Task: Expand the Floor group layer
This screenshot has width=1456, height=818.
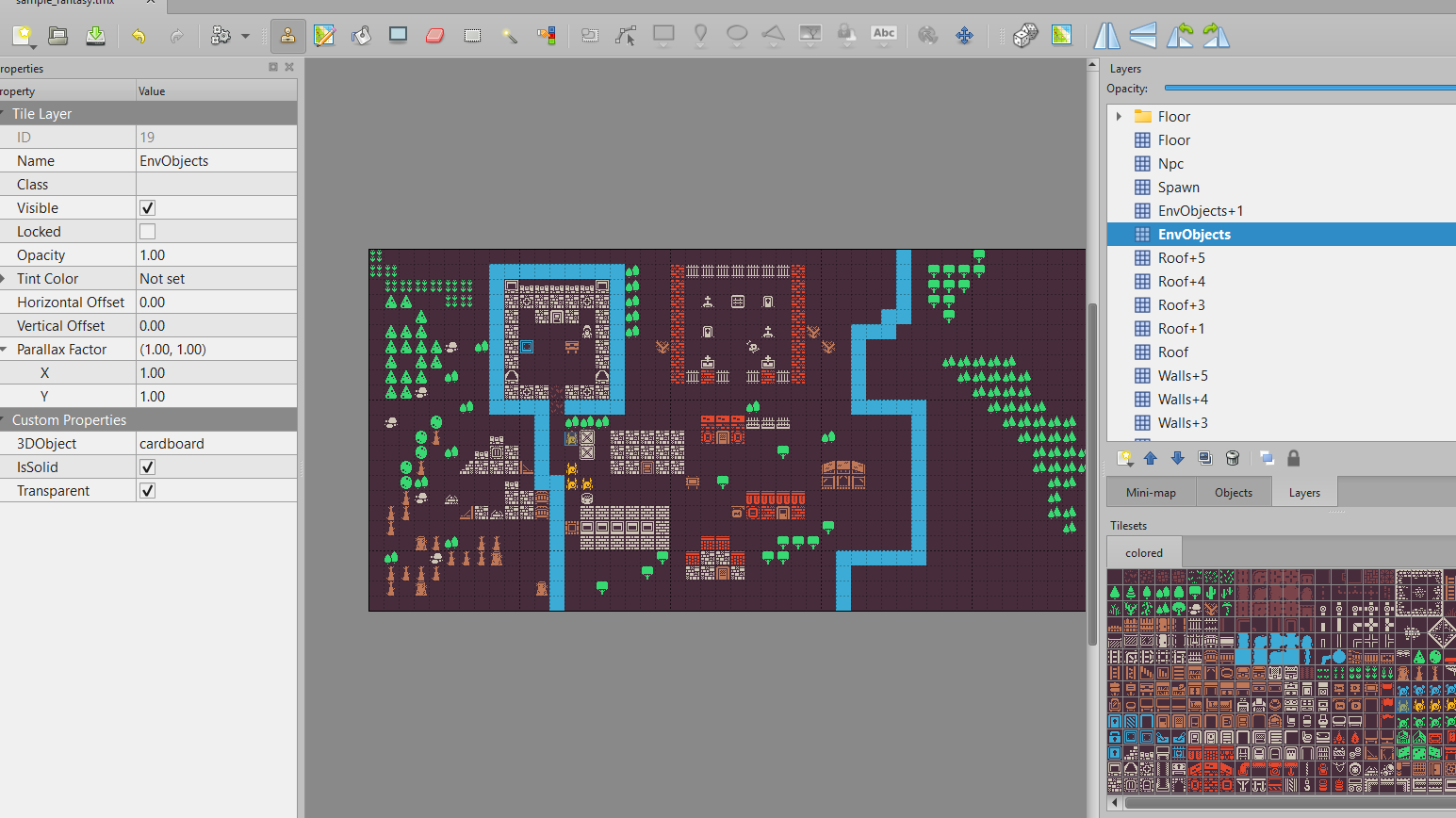Action: tap(1119, 117)
